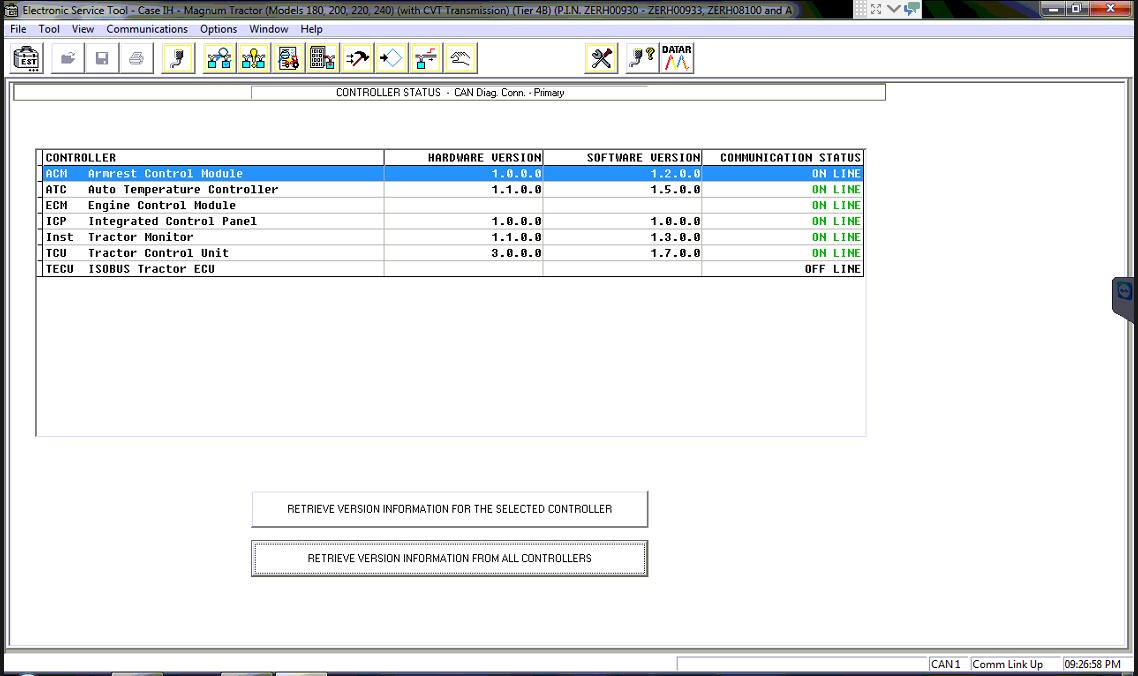Open the Options menu
The image size is (1138, 676).
point(218,29)
